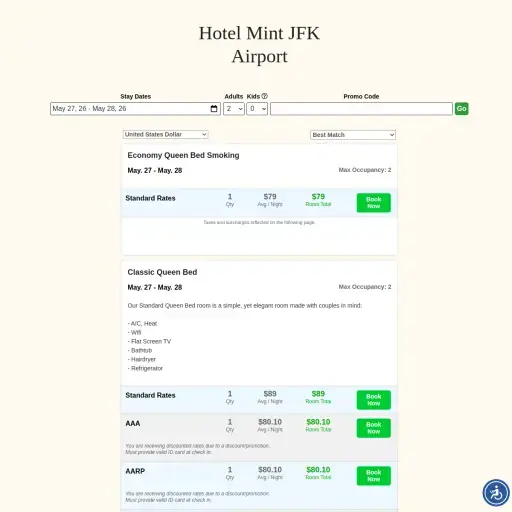Book Classic Queen Bed at AARP rate

tap(374, 476)
